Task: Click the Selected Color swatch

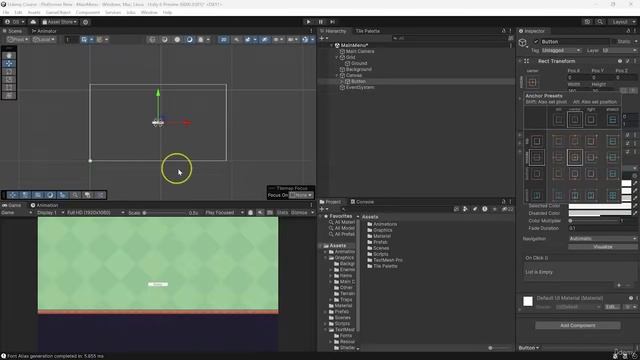Action: pos(600,206)
